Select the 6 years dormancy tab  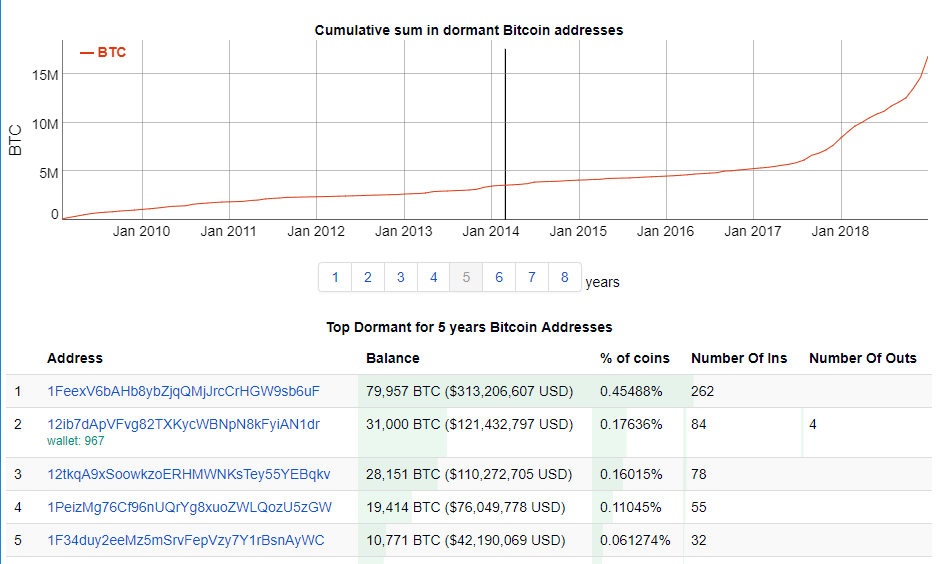(499, 277)
